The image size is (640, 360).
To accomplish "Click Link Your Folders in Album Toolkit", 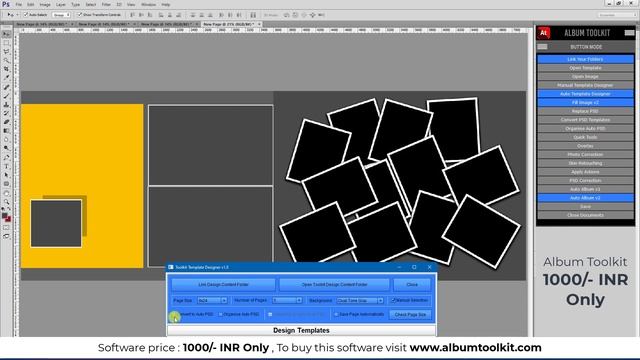I will pyautogui.click(x=585, y=59).
